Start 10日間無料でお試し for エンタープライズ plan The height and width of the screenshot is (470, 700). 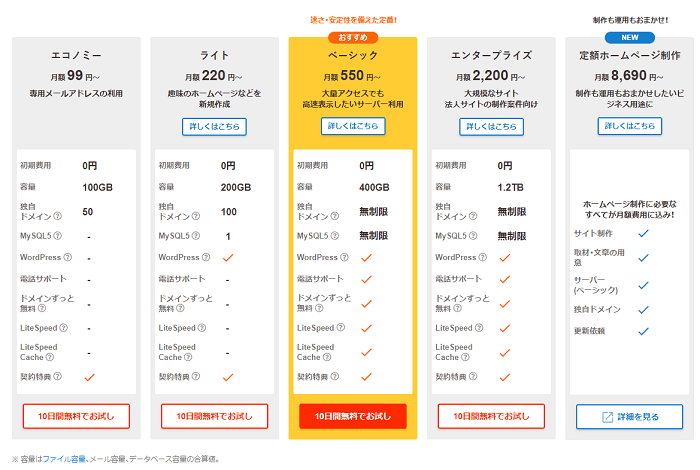tap(492, 416)
